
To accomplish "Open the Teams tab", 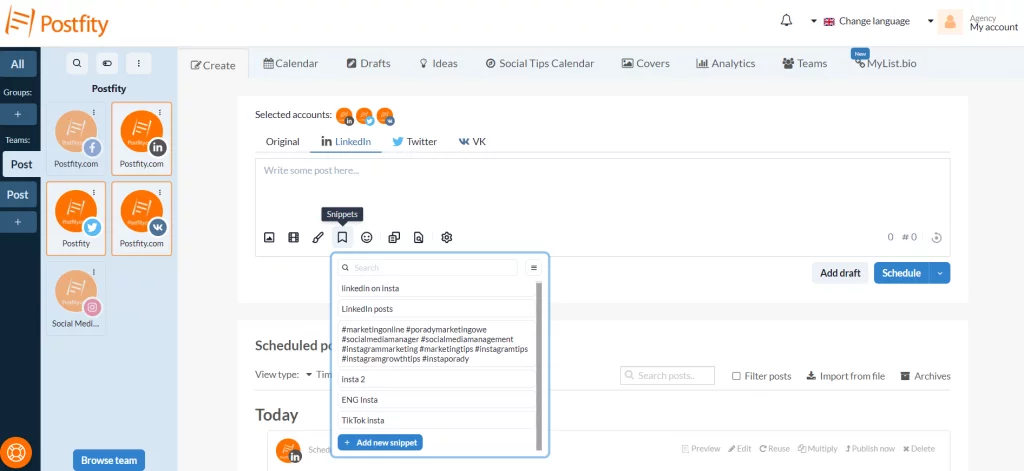I will 805,63.
